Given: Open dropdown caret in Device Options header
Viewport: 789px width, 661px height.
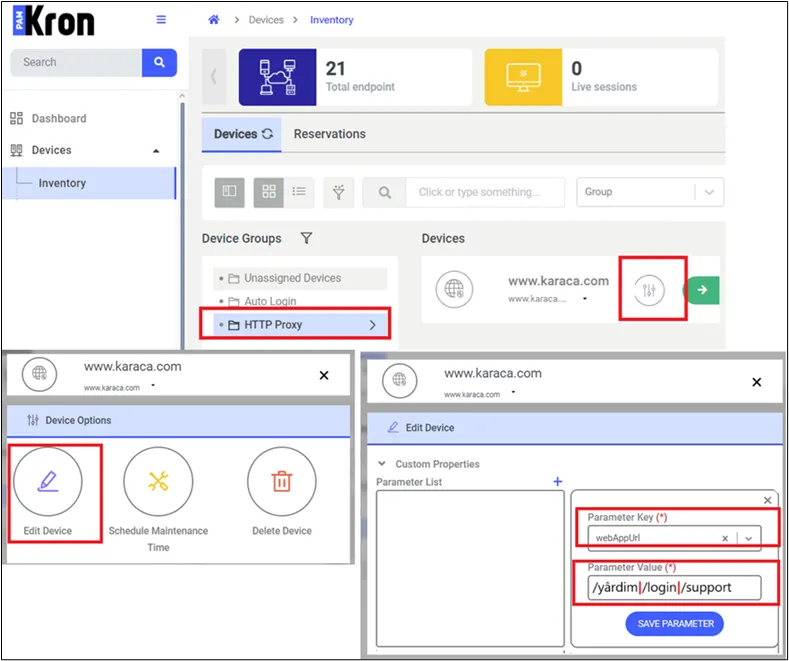Looking at the screenshot, I should tap(153, 386).
